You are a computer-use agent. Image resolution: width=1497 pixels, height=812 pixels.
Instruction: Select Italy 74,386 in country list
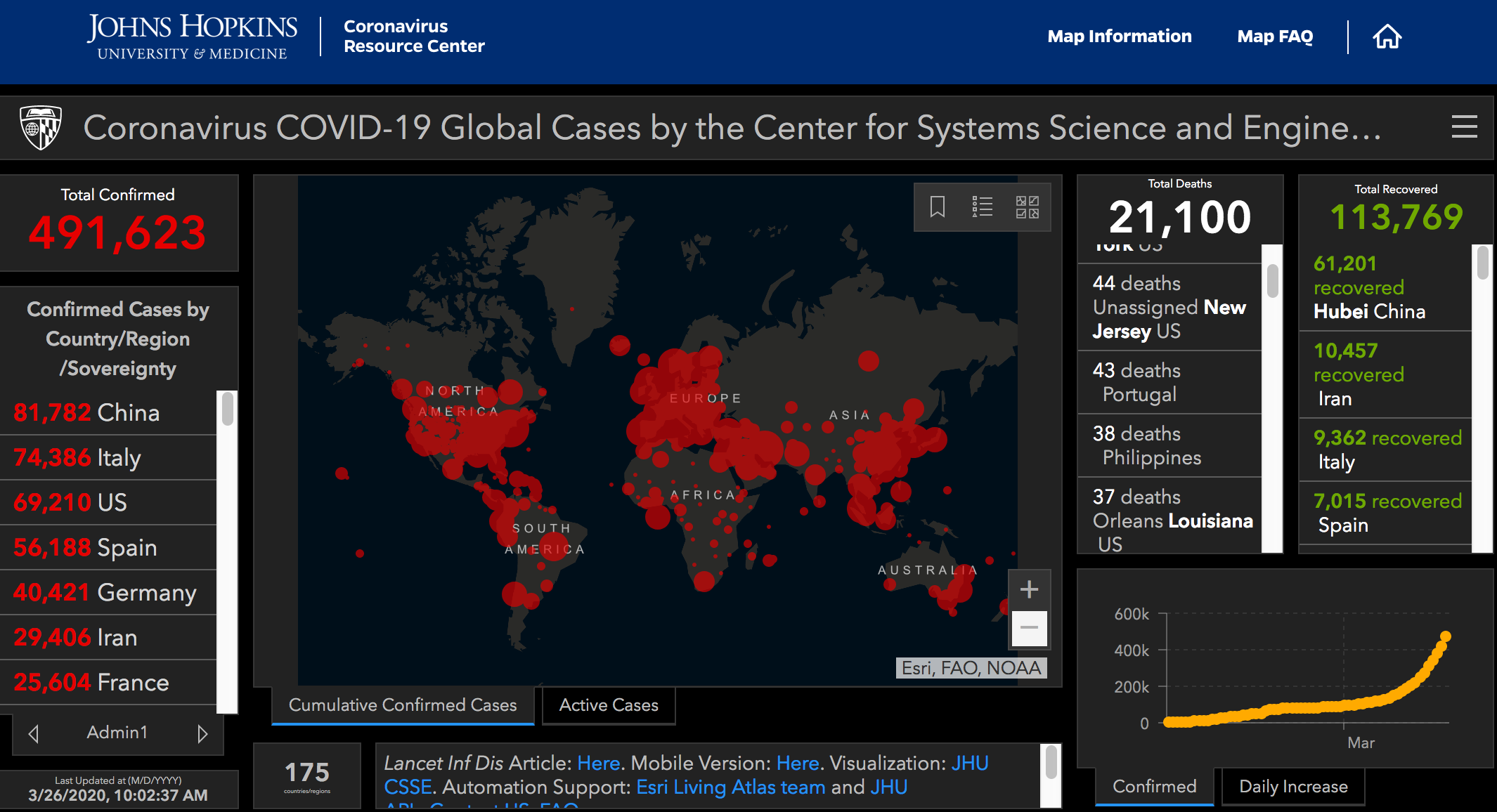108,458
